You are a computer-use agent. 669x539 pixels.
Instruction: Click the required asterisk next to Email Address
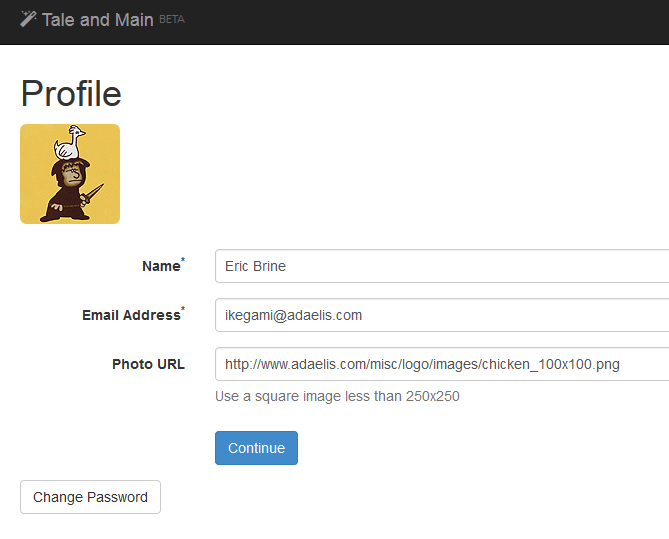[182, 309]
